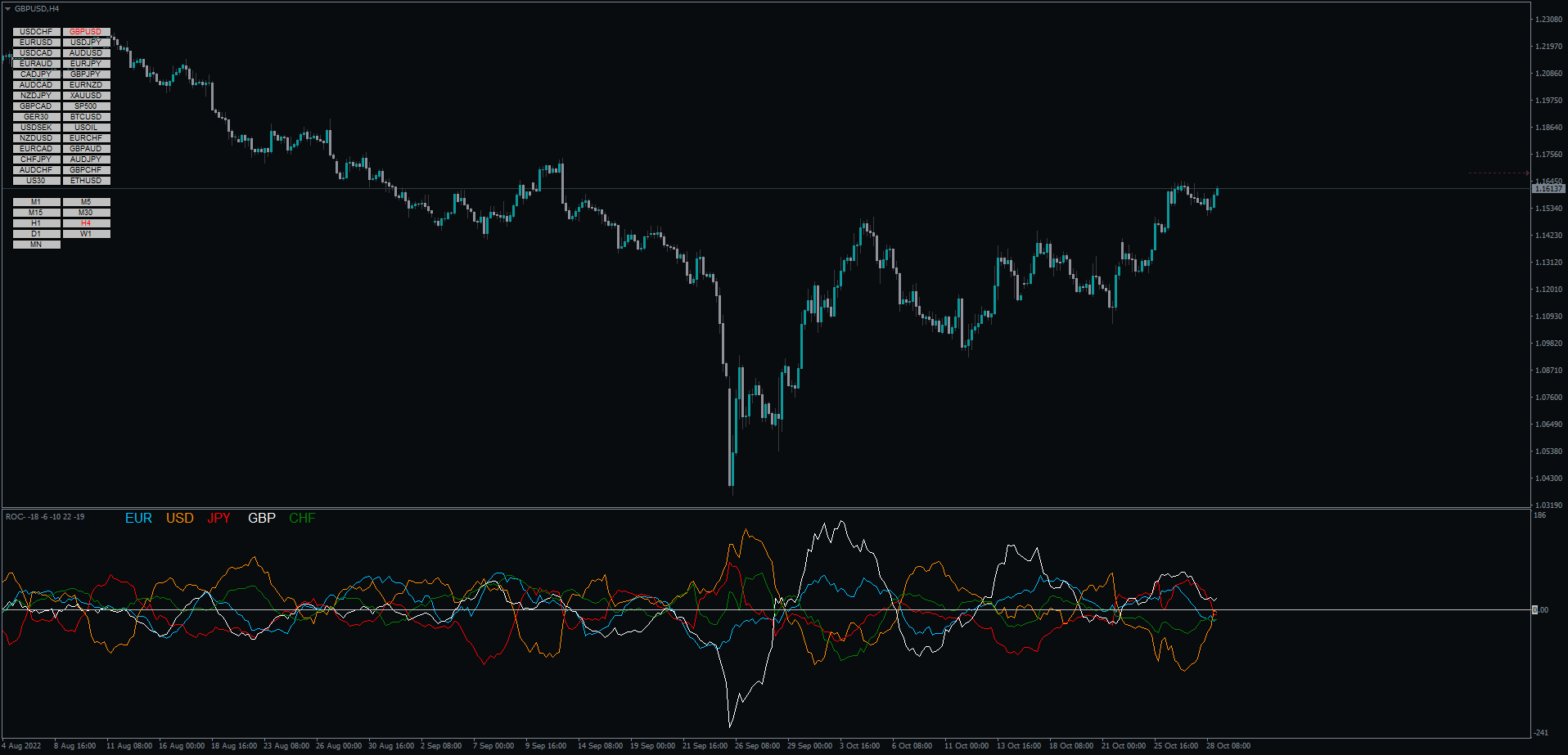This screenshot has width=1568, height=755.
Task: Pick the USOIL symbol button
Action: click(86, 128)
